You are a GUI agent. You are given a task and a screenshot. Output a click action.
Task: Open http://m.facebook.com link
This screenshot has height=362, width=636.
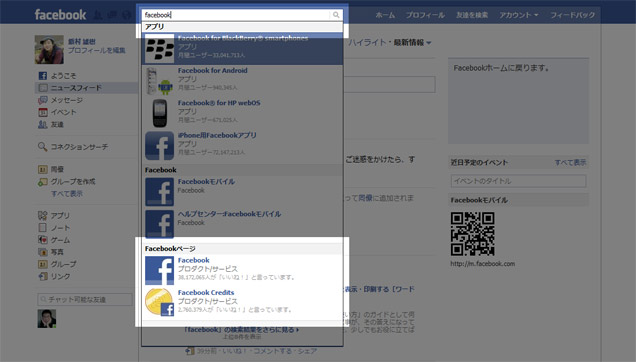483,264
